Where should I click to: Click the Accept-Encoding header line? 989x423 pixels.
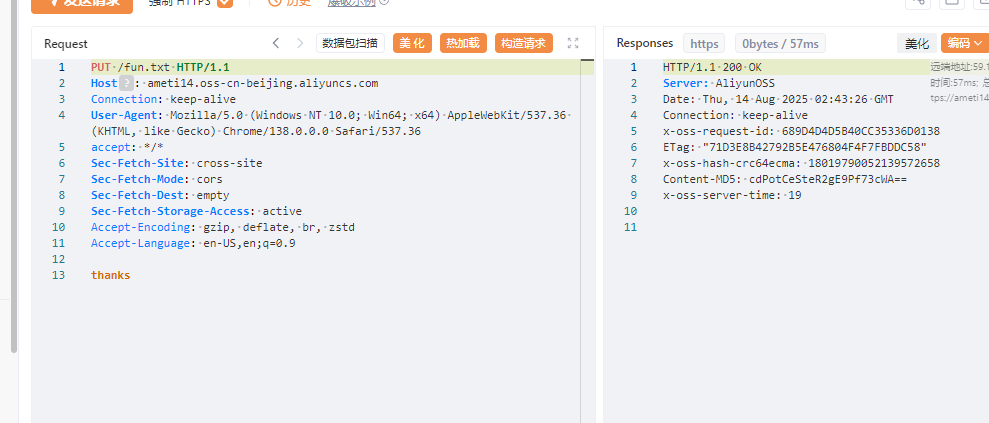pos(223,227)
